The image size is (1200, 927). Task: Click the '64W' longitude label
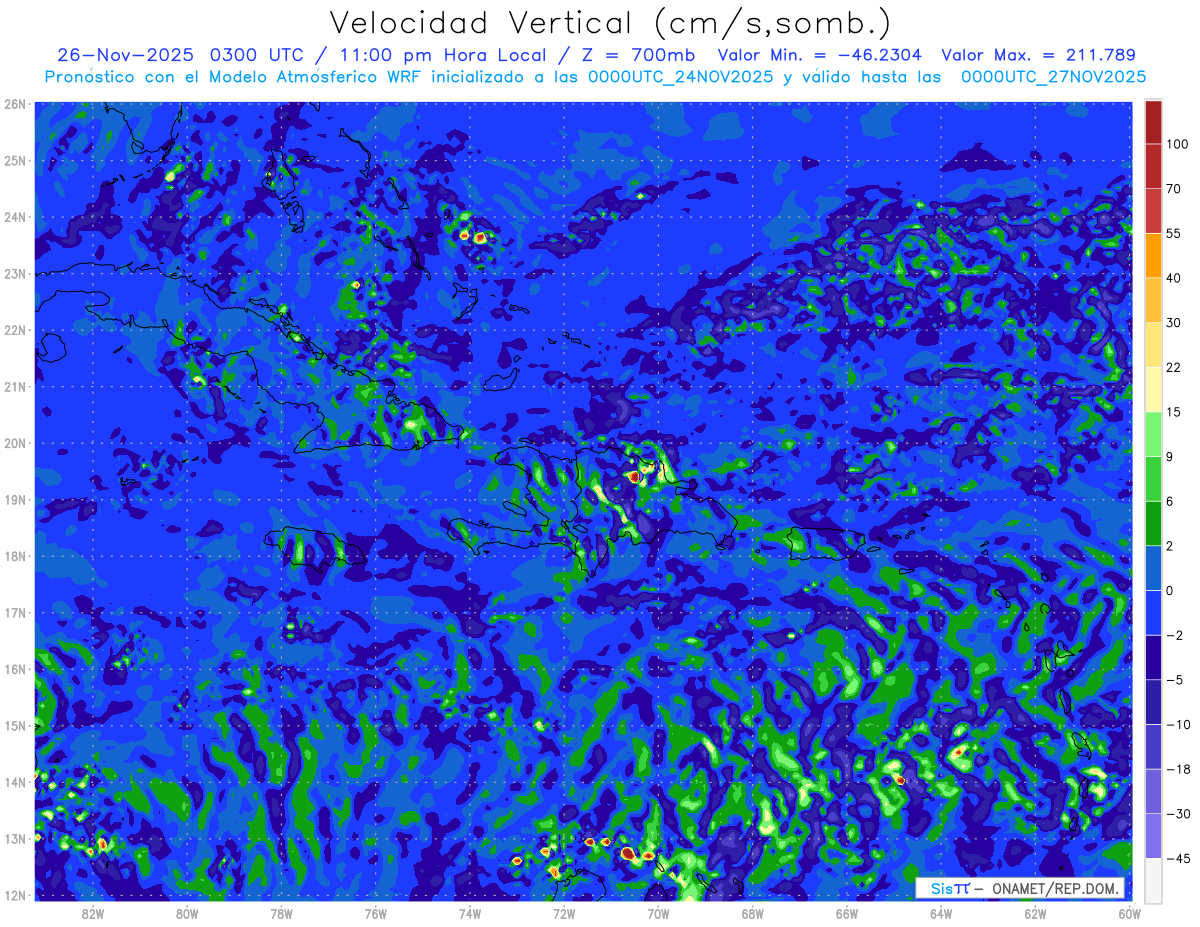(x=941, y=913)
